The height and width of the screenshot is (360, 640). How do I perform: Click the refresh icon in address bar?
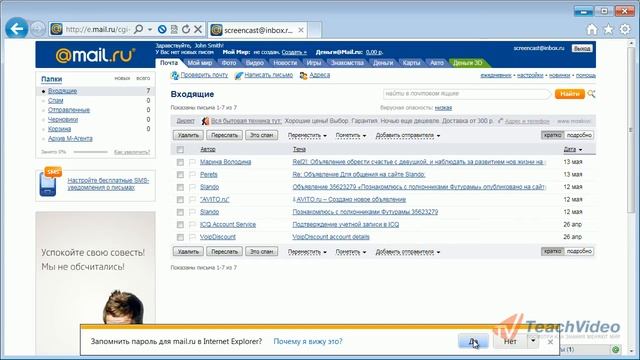(x=186, y=29)
